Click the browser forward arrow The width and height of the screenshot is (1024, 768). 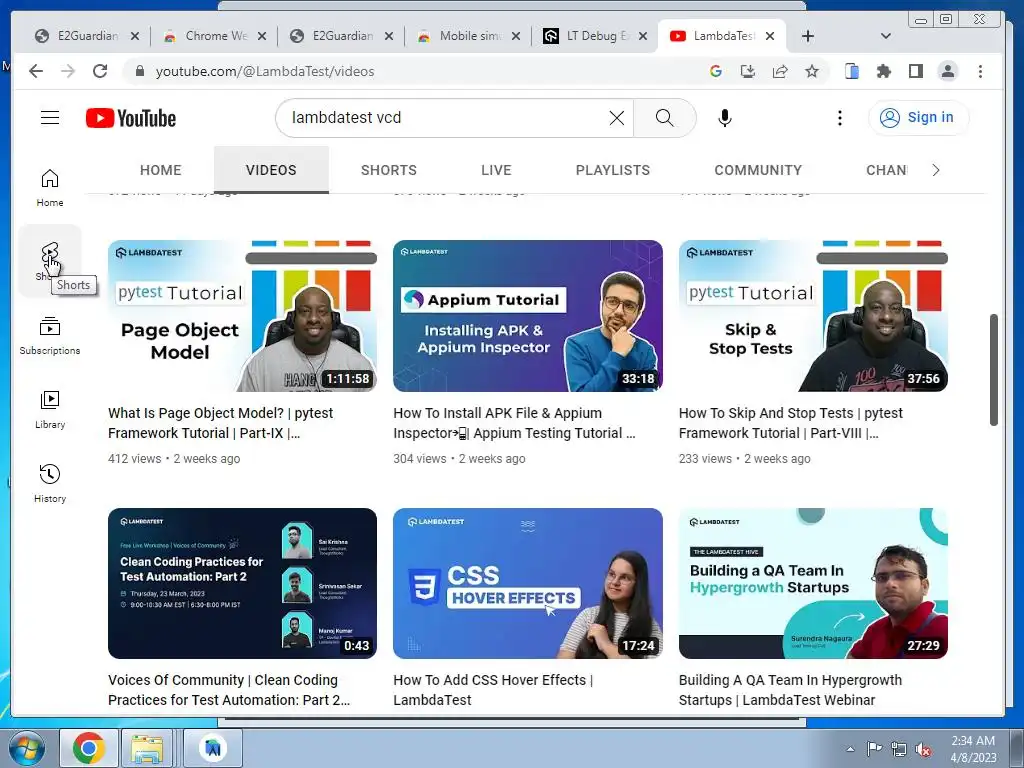(68, 71)
